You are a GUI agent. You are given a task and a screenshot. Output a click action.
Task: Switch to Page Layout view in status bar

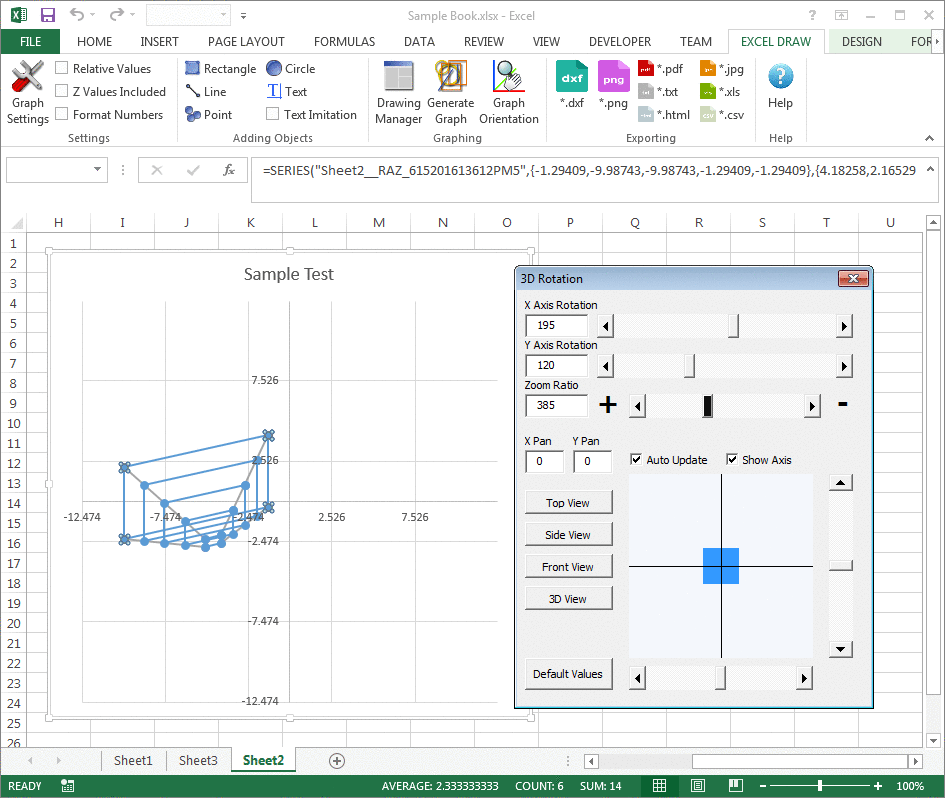click(698, 785)
